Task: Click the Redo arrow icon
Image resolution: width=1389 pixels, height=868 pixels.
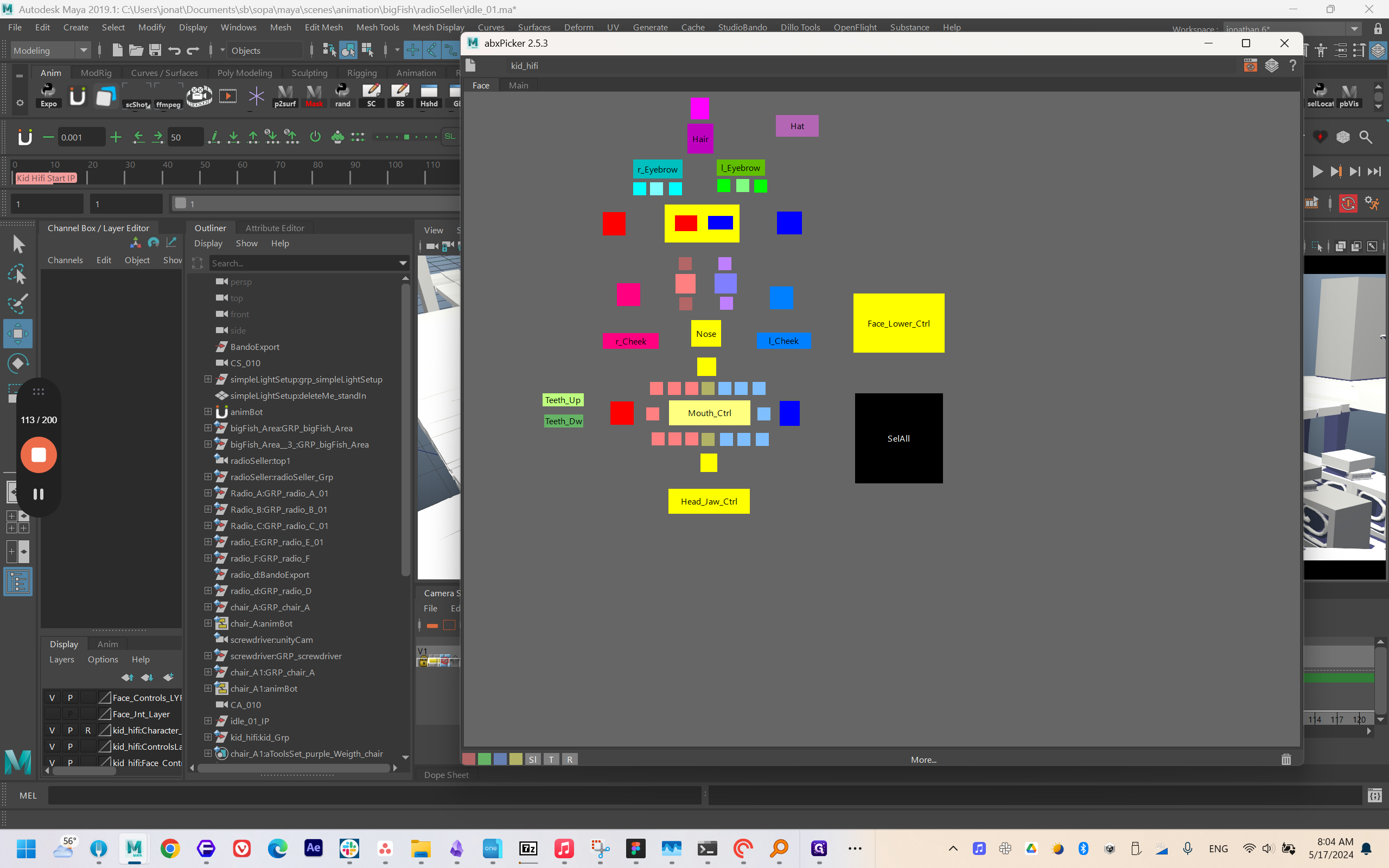Action: pyautogui.click(x=193, y=50)
